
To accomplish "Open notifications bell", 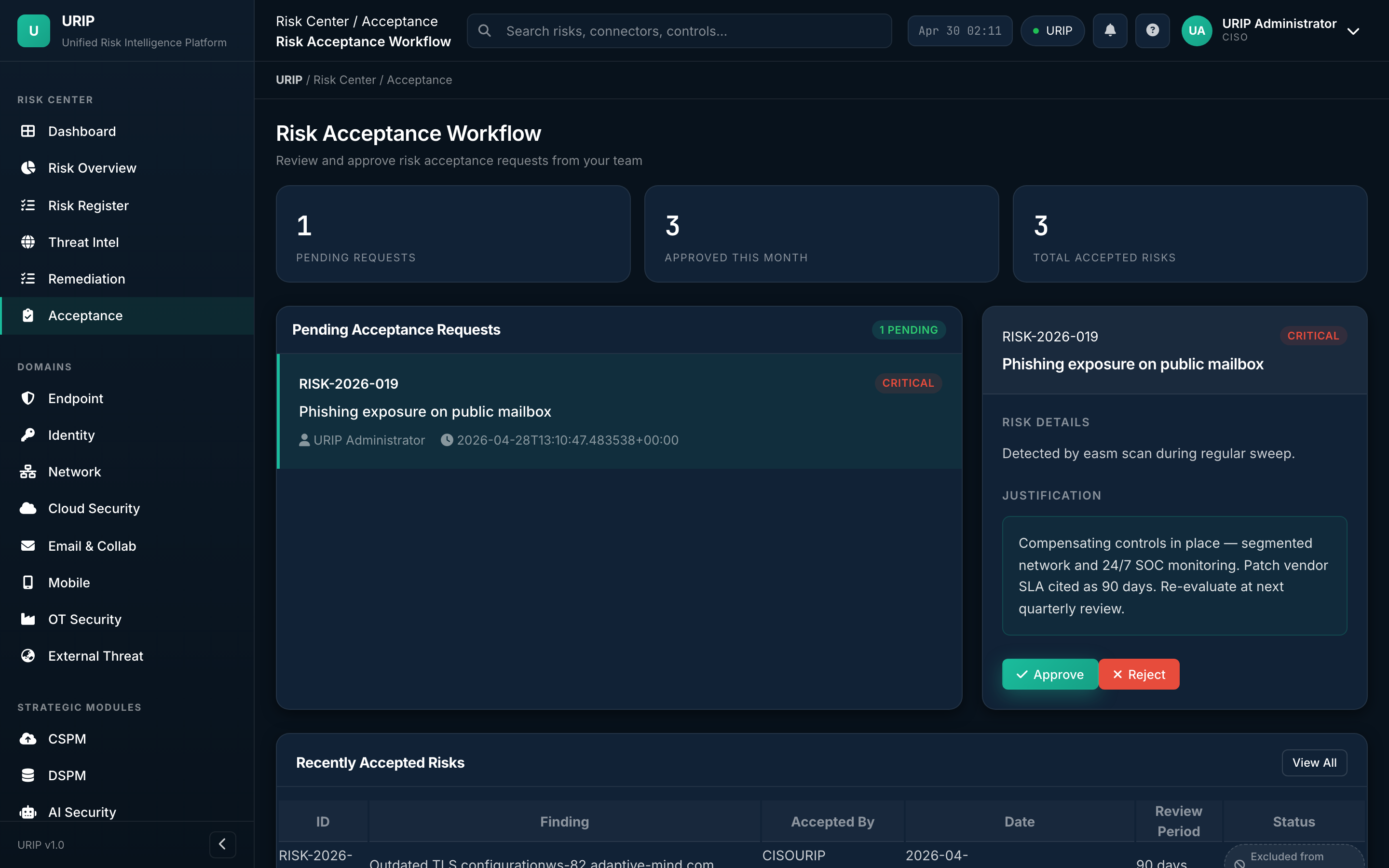I will click(x=1110, y=30).
